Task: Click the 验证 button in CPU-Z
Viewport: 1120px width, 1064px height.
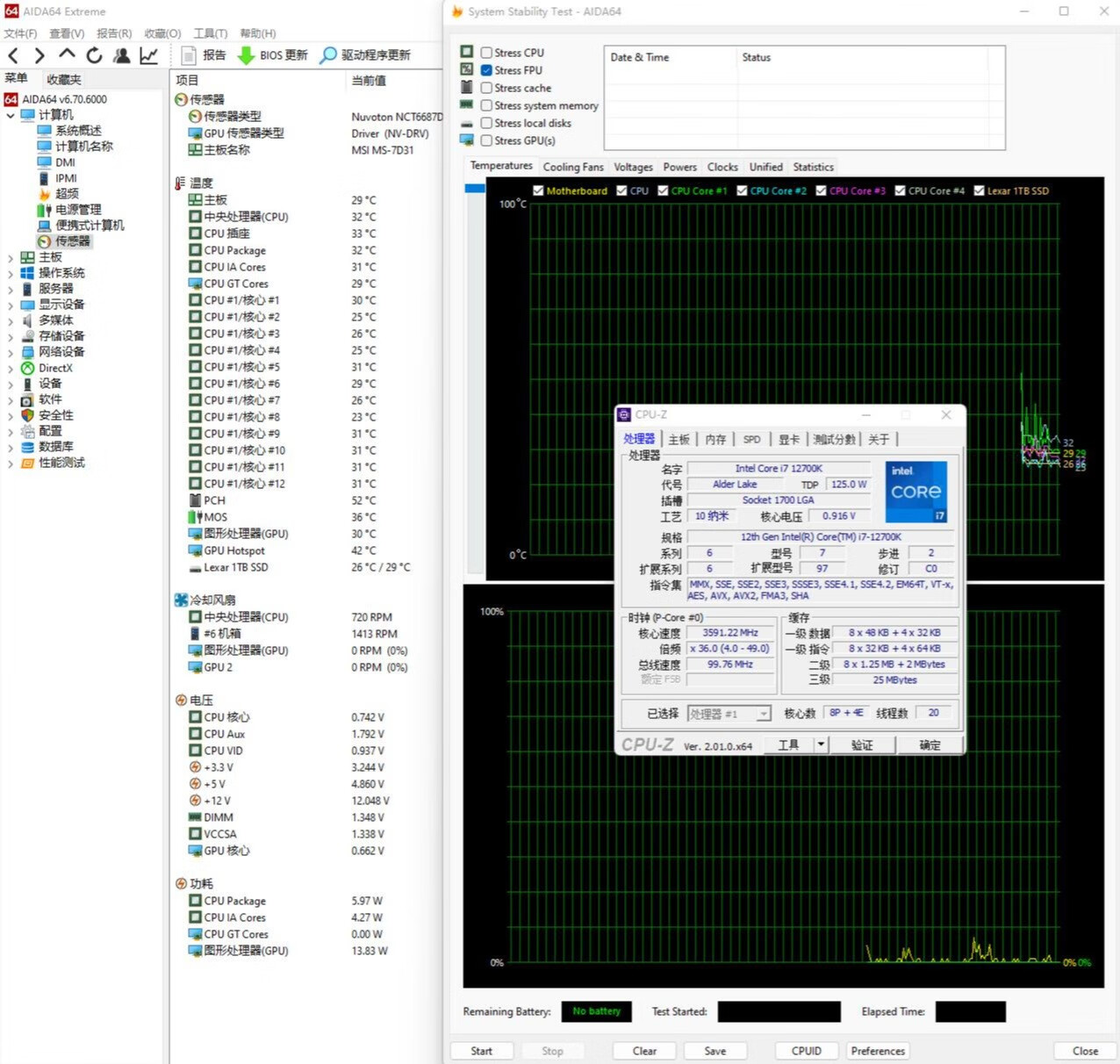Action: (863, 744)
